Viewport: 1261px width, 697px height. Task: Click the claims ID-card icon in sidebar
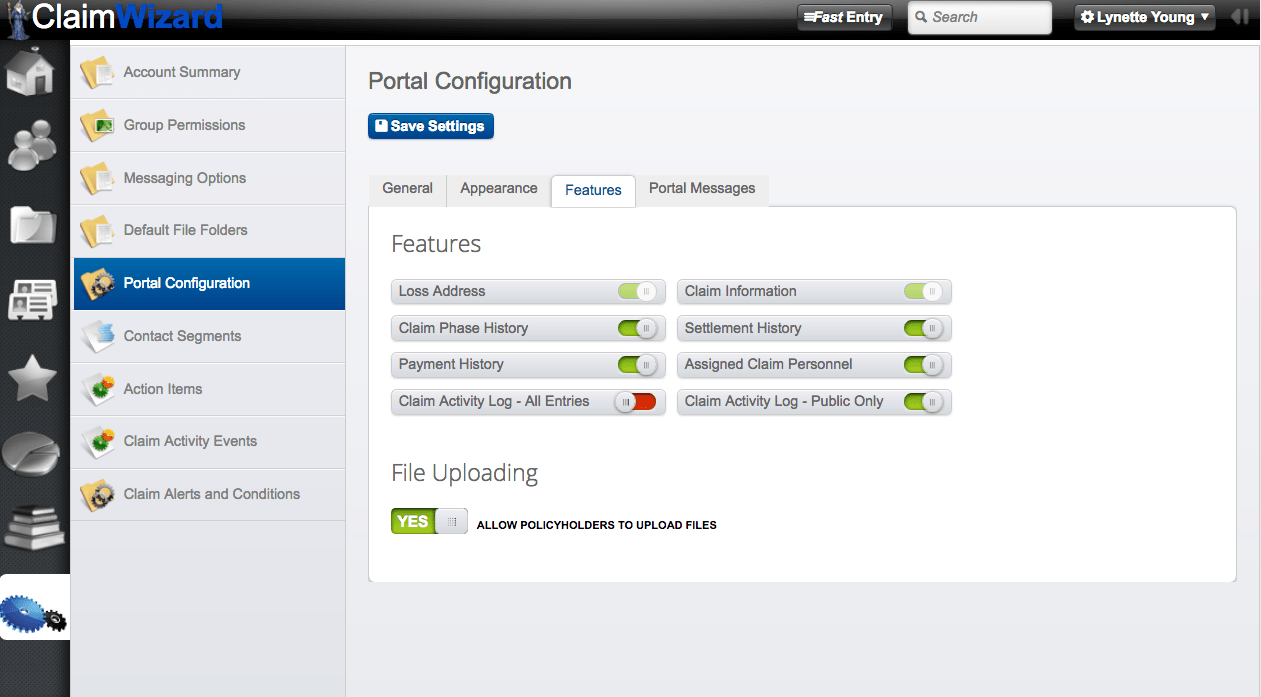tap(32, 298)
